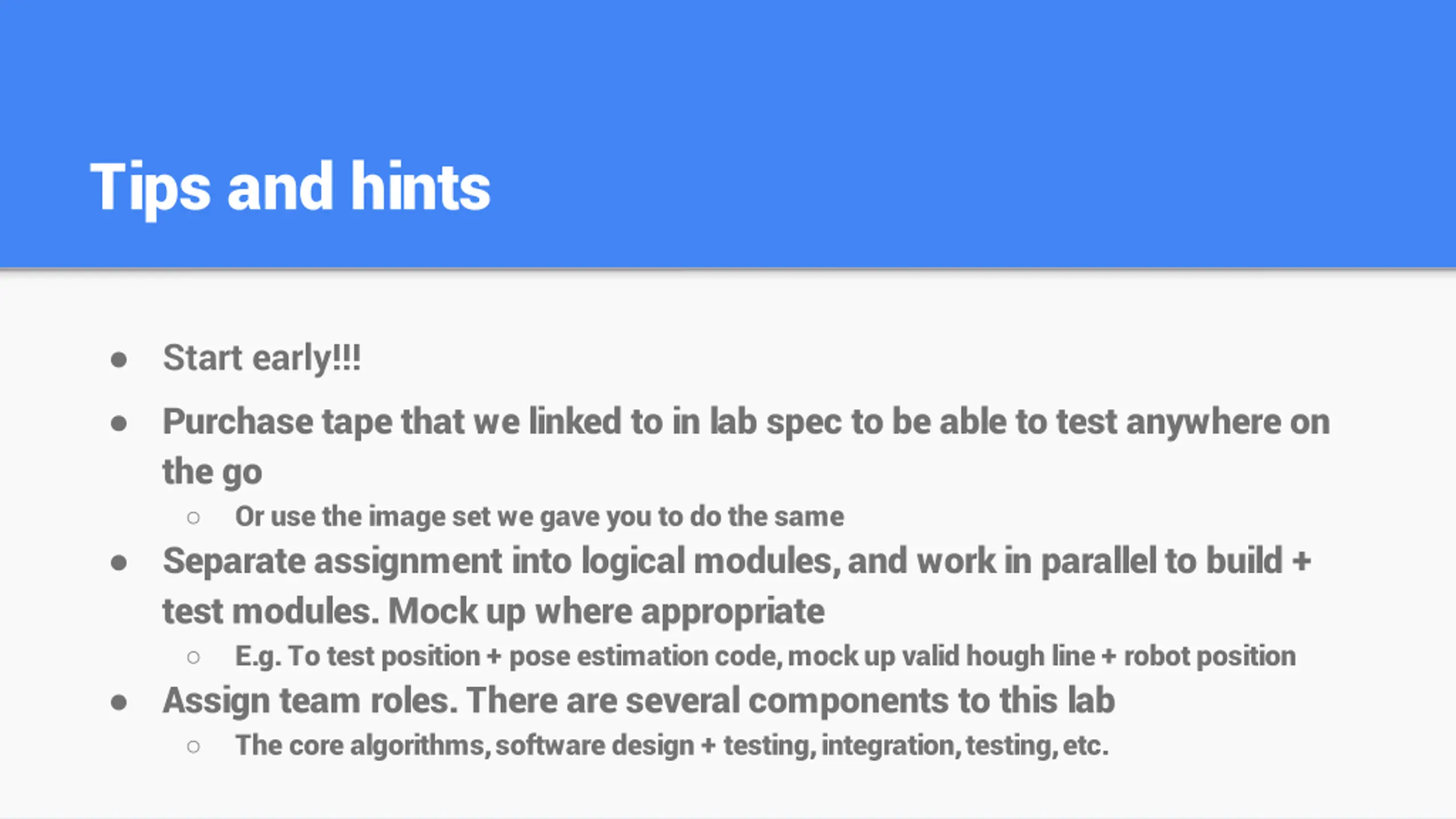Select the bullet dot before 'Start early!!!'
The width and height of the screenshot is (1456, 819).
(x=119, y=360)
